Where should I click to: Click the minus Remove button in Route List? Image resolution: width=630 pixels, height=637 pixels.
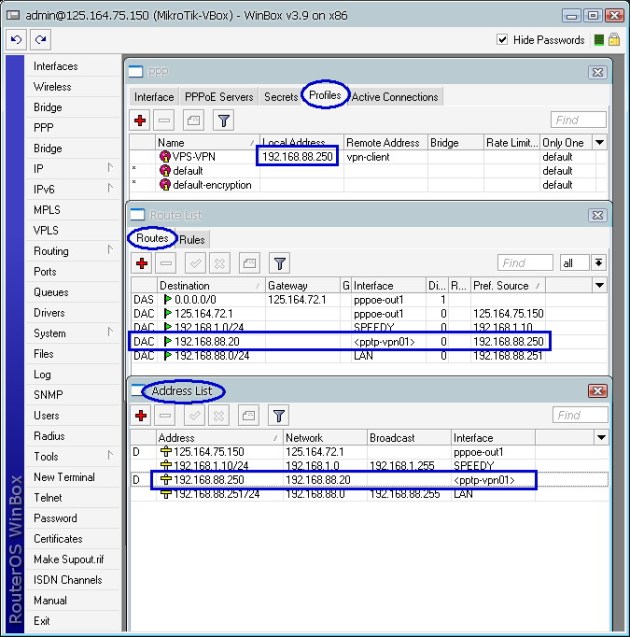166,263
